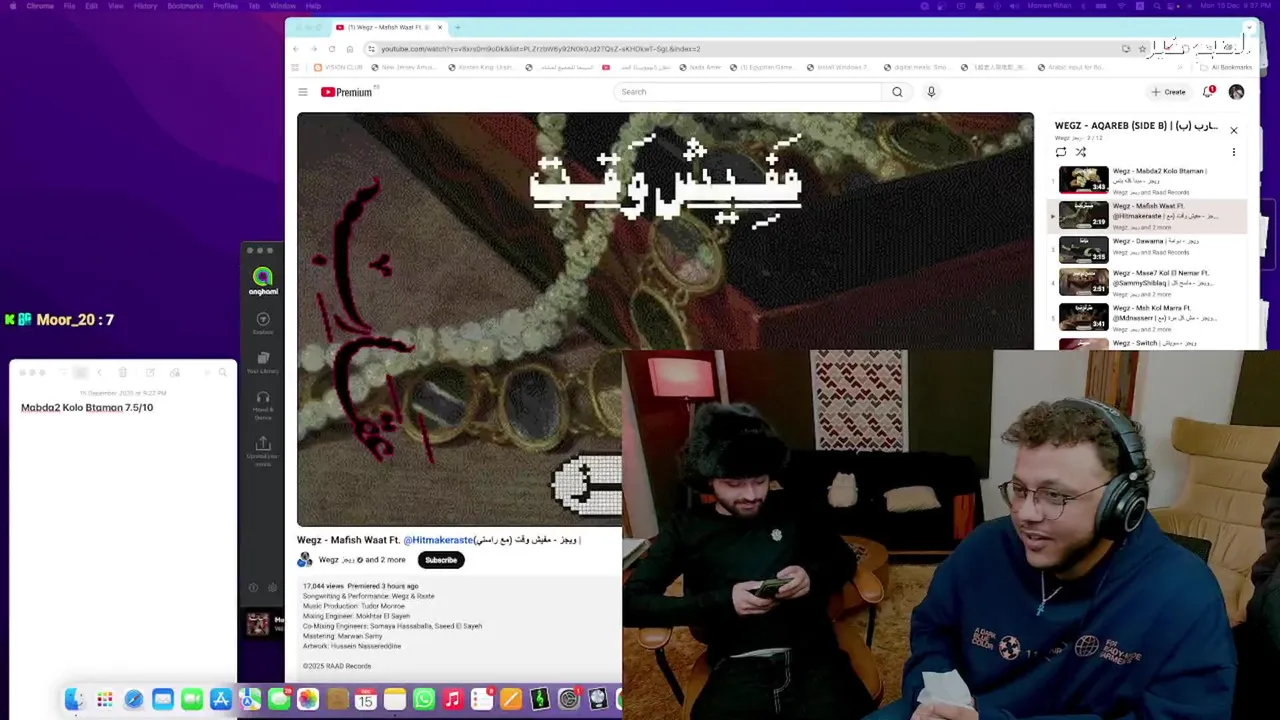Open Reminders from the Dock
1280x720 pixels.
point(482,699)
